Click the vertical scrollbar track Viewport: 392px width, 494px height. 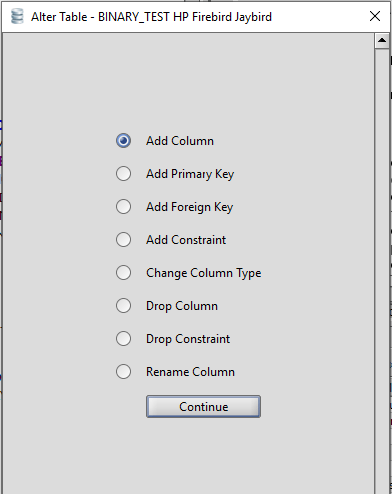(382, 271)
